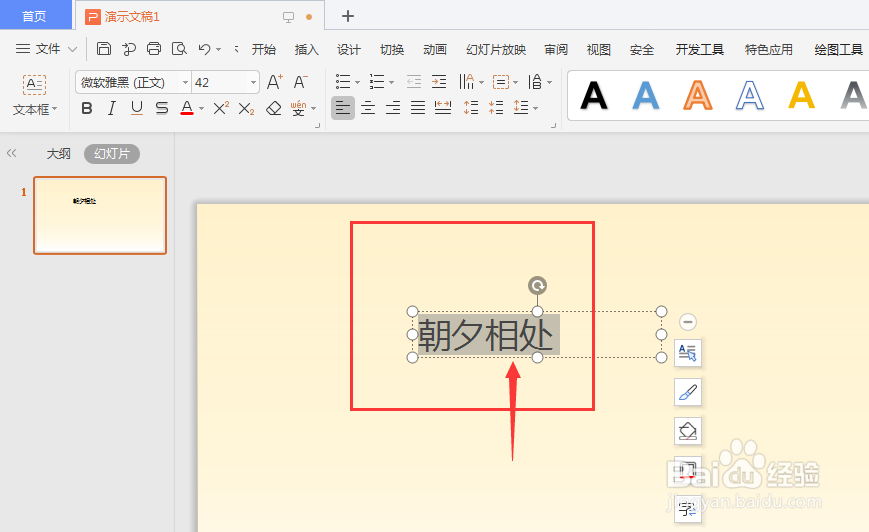Open the bullet list dropdown arrow
Image resolution: width=869 pixels, height=532 pixels.
[357, 83]
